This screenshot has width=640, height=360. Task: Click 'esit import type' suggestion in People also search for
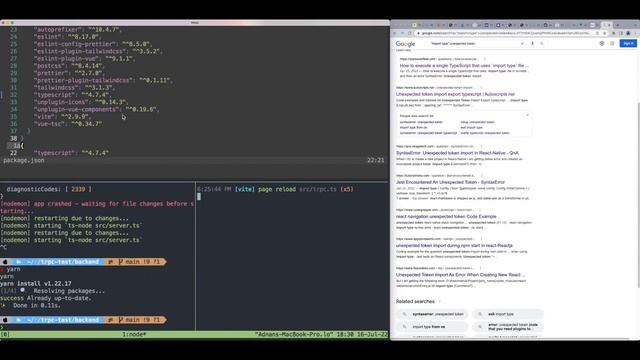tap(471, 127)
